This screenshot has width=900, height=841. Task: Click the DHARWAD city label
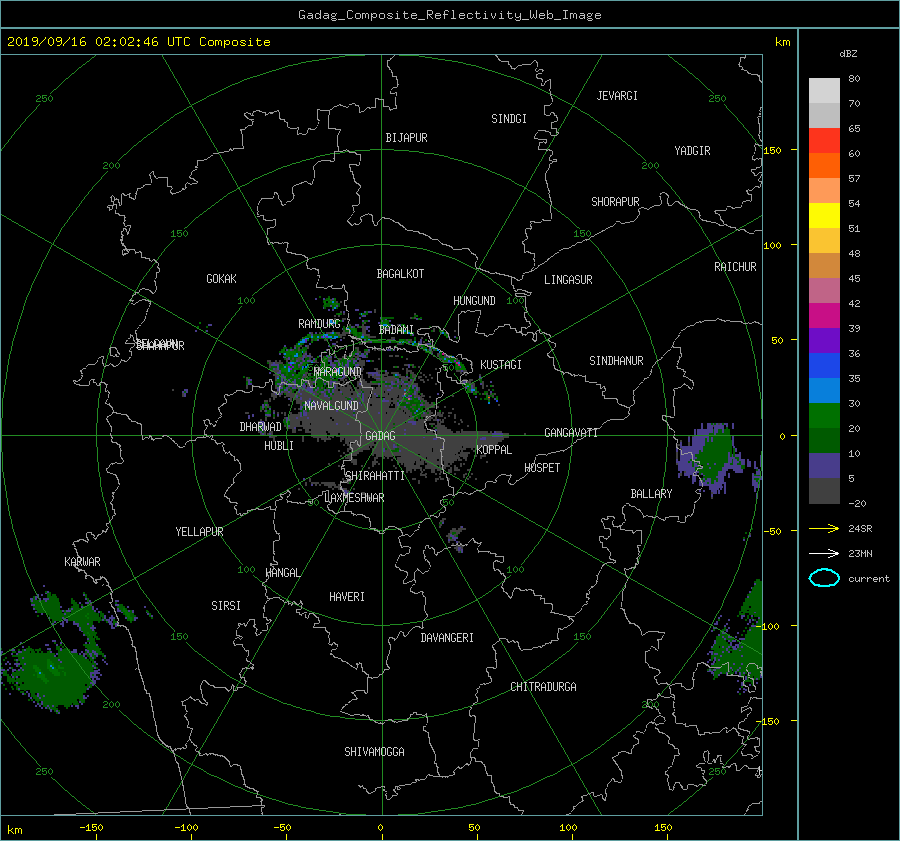click(x=261, y=427)
